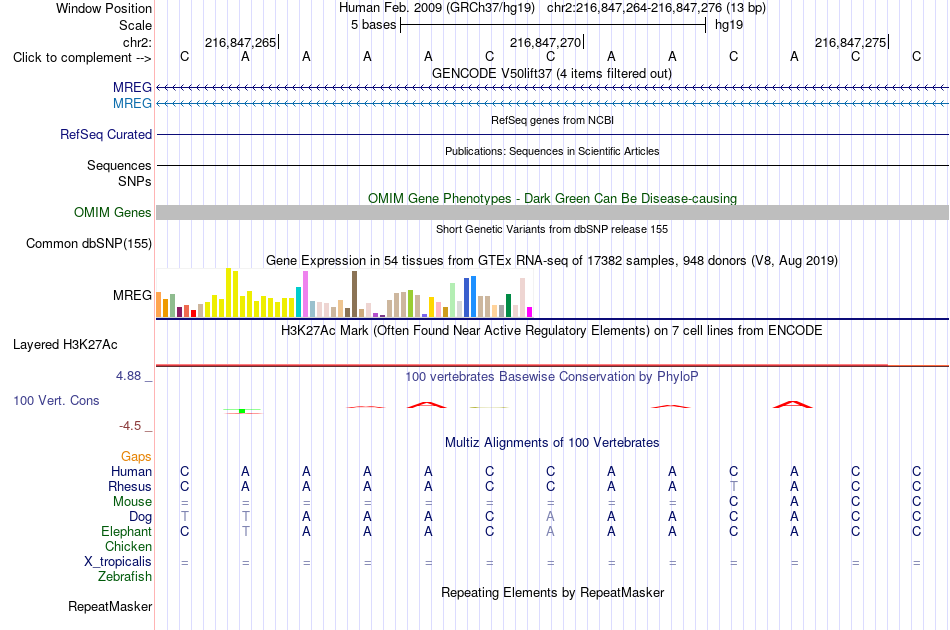Click the green PhyloP conservation mark

242,411
